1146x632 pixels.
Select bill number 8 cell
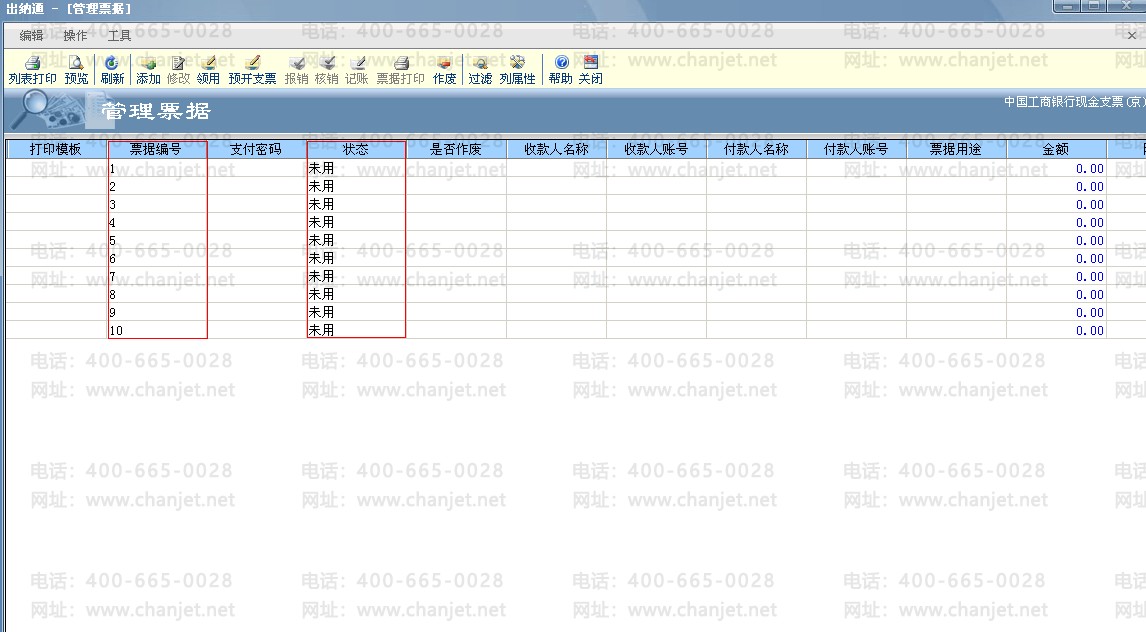point(157,294)
